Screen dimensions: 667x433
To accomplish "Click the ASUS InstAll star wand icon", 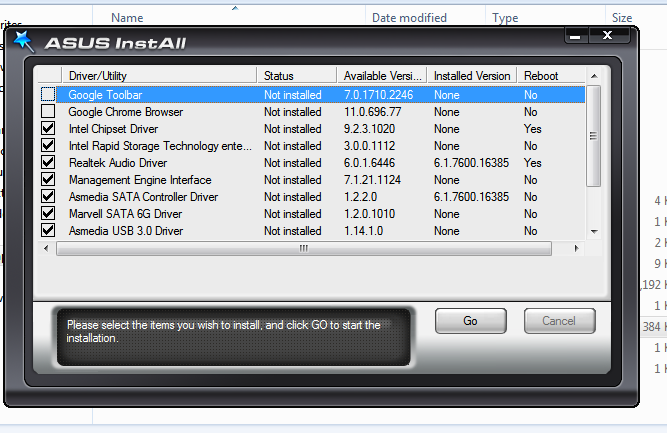I will [23, 42].
